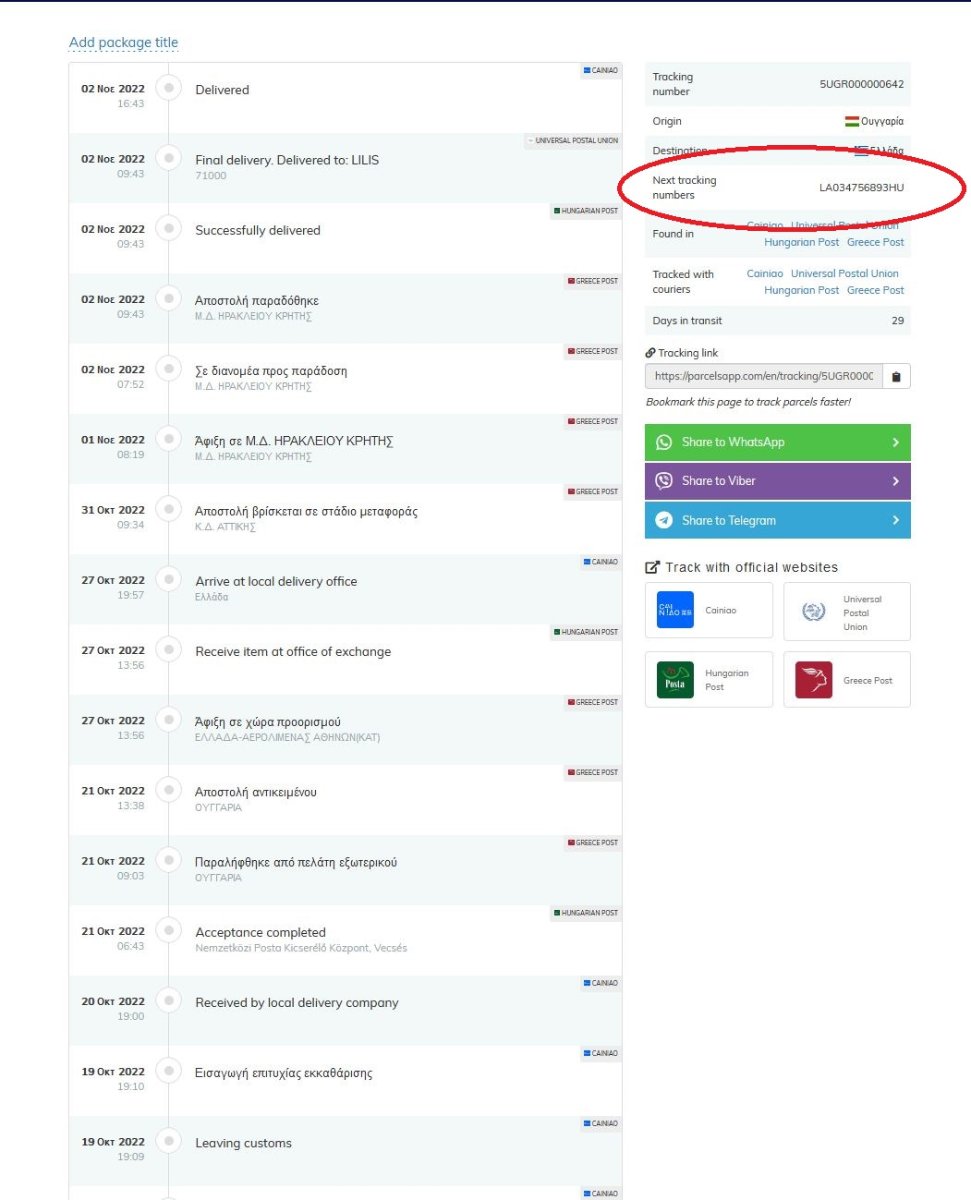Select timeline dot for Final delivery event
Image resolution: width=971 pixels, height=1200 pixels.
pyautogui.click(x=170, y=158)
